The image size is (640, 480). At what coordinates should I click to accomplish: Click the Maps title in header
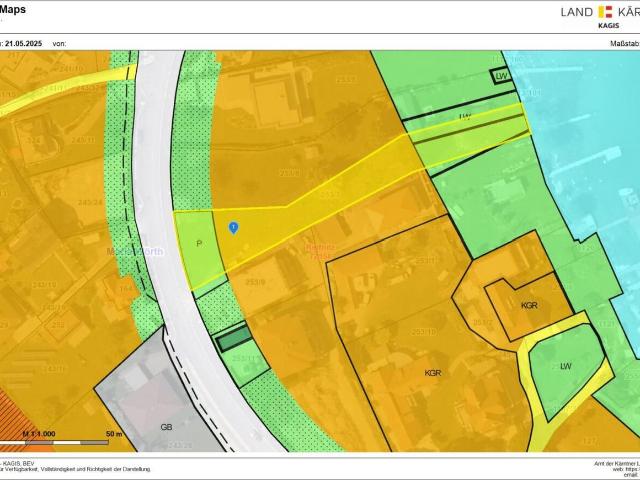pos(14,9)
